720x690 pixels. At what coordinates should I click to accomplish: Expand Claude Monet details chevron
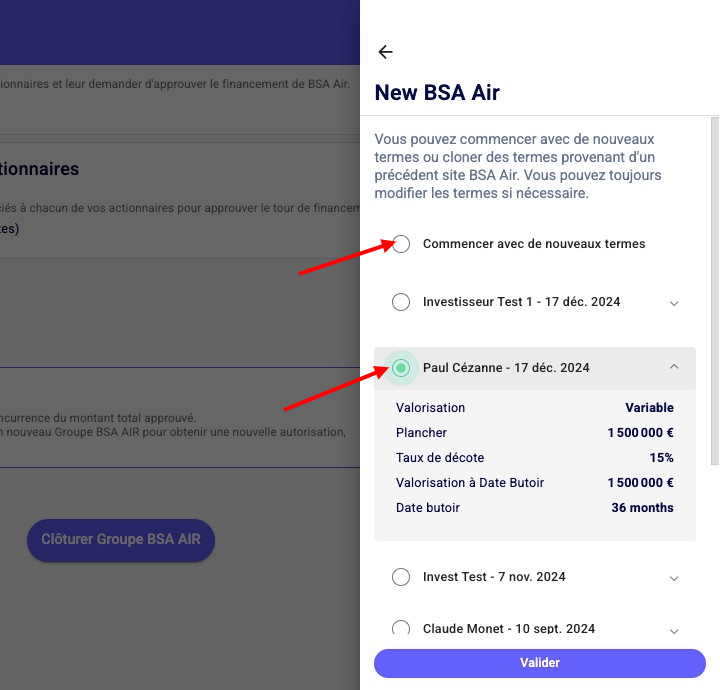[674, 631]
